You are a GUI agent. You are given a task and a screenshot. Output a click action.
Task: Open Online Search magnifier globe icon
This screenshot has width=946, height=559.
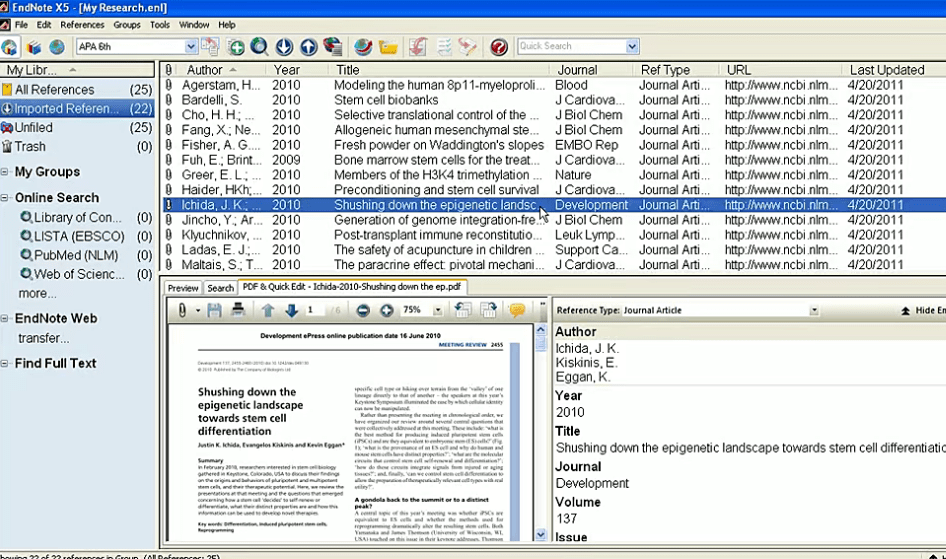pos(259,46)
